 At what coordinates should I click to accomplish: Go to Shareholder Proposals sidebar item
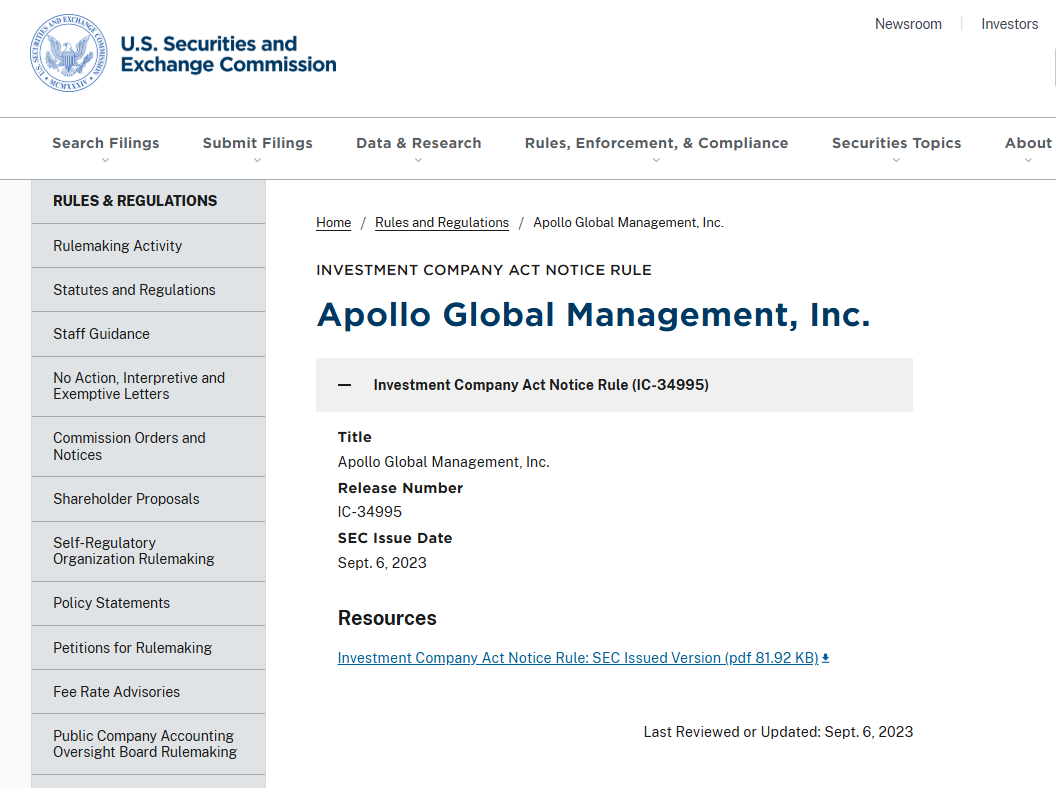coord(126,499)
